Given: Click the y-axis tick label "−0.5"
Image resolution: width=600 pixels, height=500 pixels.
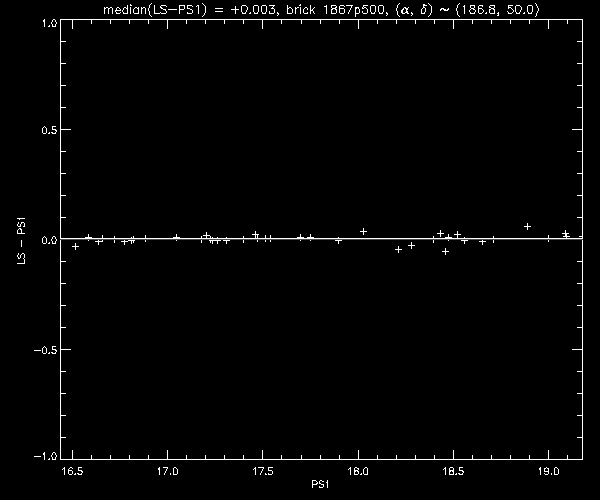Looking at the screenshot, I should click(46, 350).
